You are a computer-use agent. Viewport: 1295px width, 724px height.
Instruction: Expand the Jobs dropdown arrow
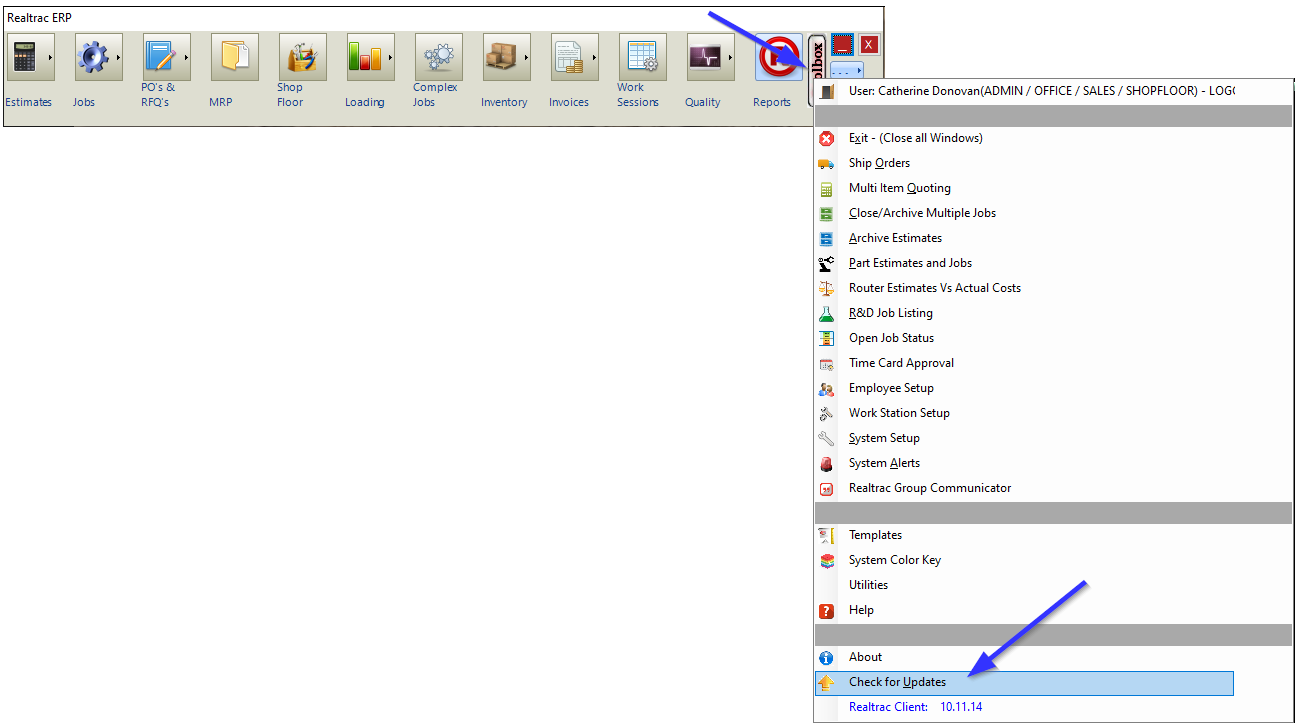[116, 57]
